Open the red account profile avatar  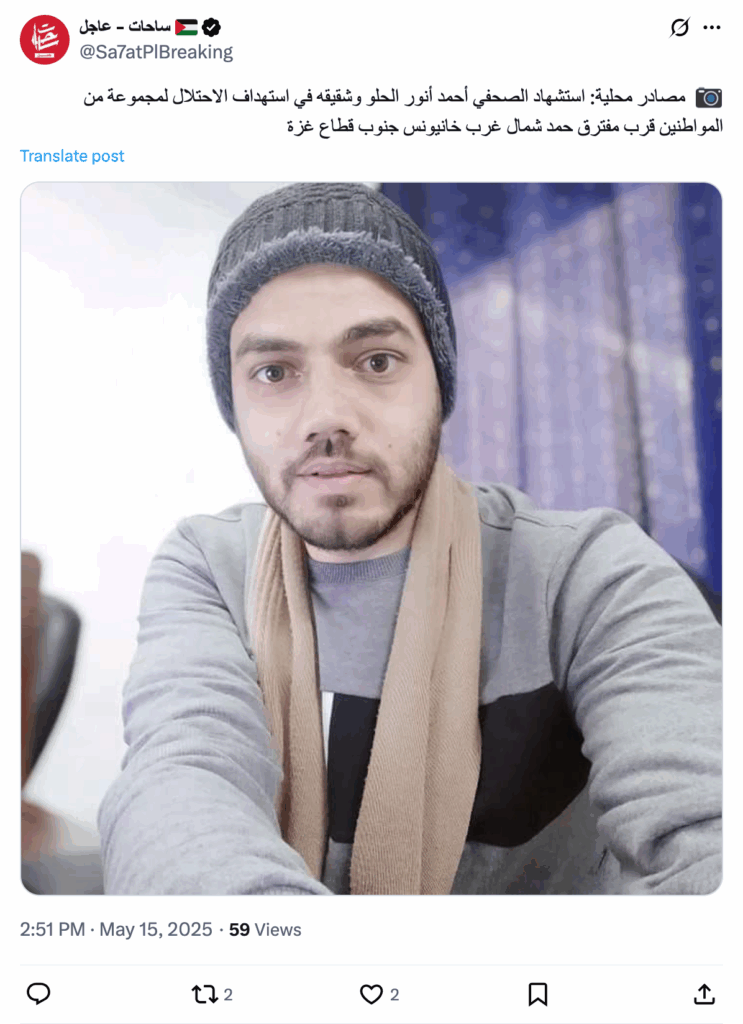pyautogui.click(x=44, y=40)
